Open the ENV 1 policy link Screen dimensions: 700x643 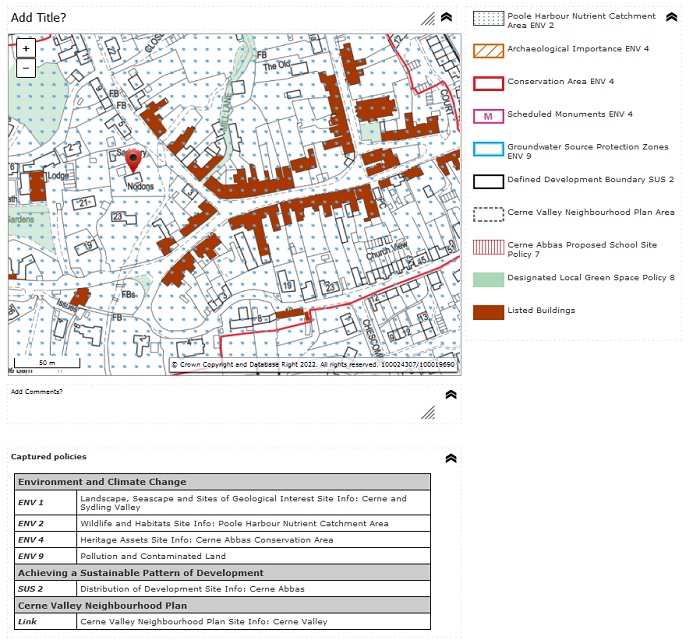pyautogui.click(x=31, y=502)
